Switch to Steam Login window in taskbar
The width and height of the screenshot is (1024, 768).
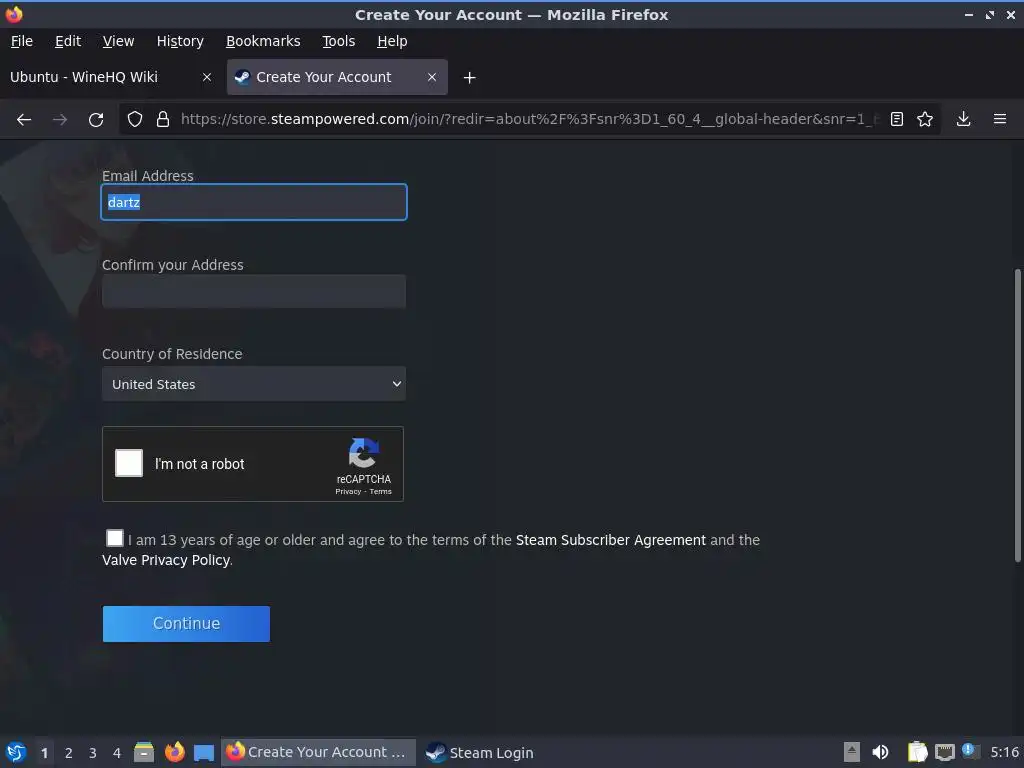click(481, 752)
